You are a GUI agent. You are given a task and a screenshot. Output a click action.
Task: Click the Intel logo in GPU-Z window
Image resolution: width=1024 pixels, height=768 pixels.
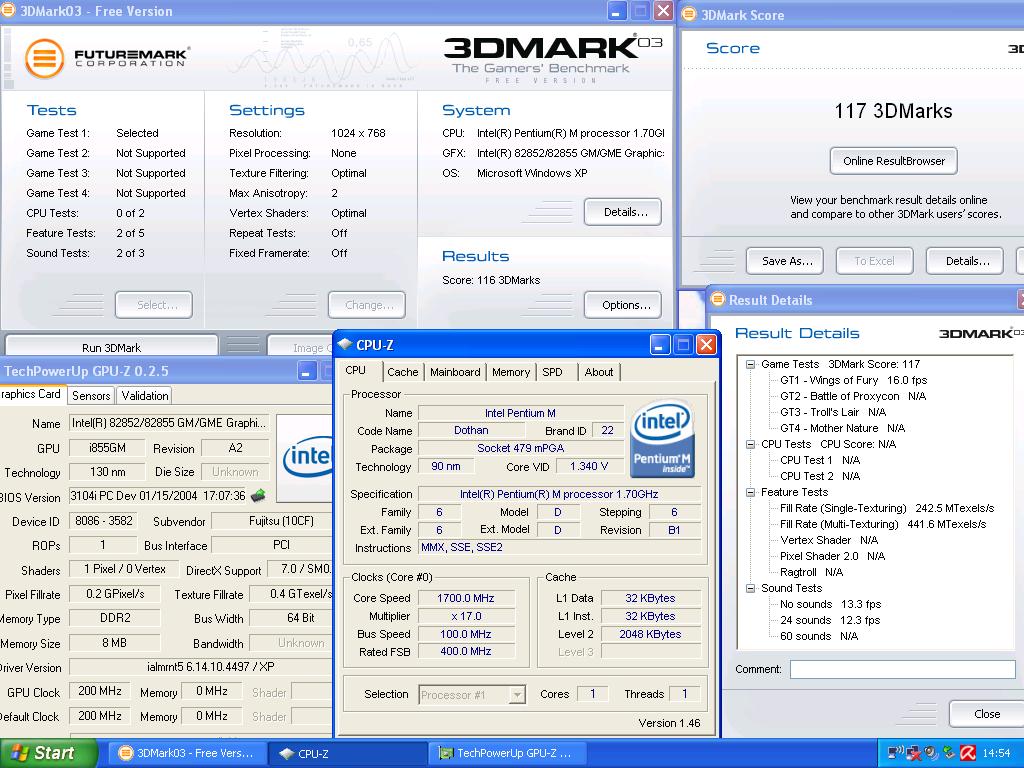308,456
